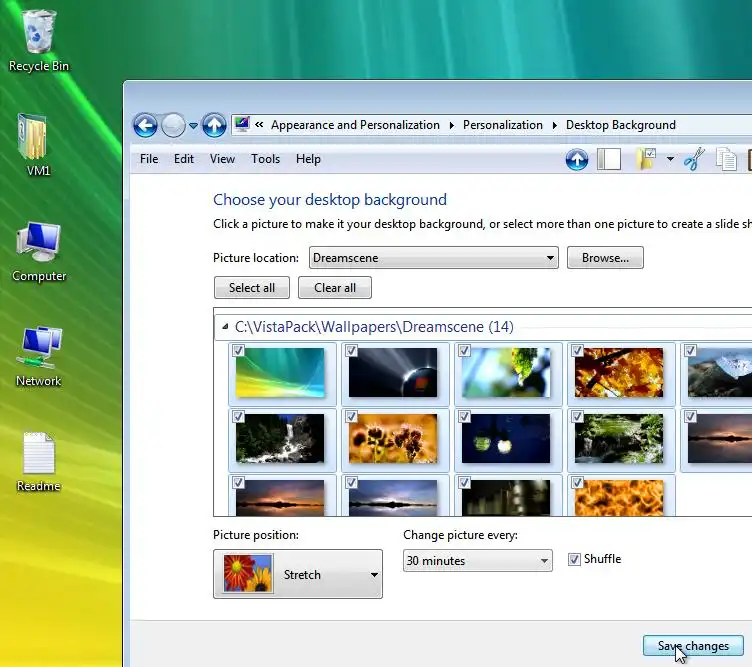Select the blue night lights wallpaper thumbnail
The width and height of the screenshot is (752, 667).
click(506, 439)
